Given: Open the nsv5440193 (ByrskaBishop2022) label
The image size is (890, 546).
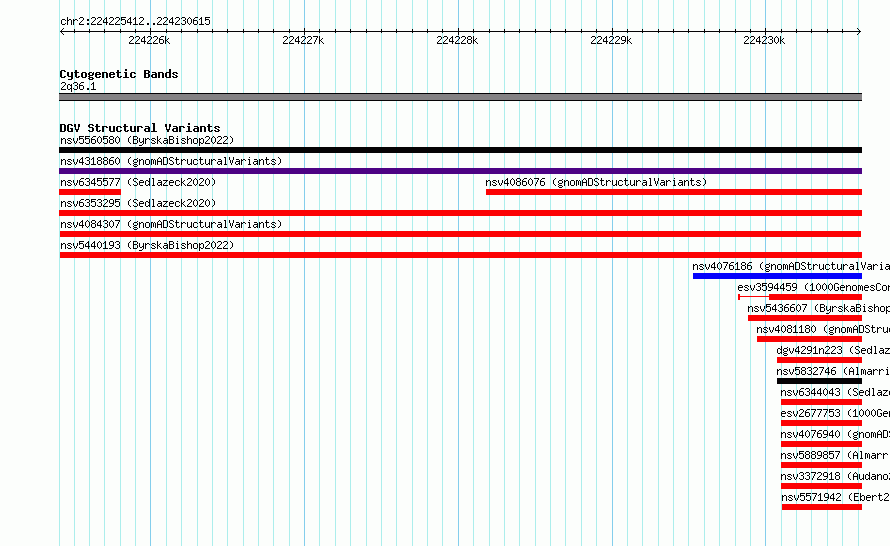Looking at the screenshot, I should pyautogui.click(x=147, y=245).
